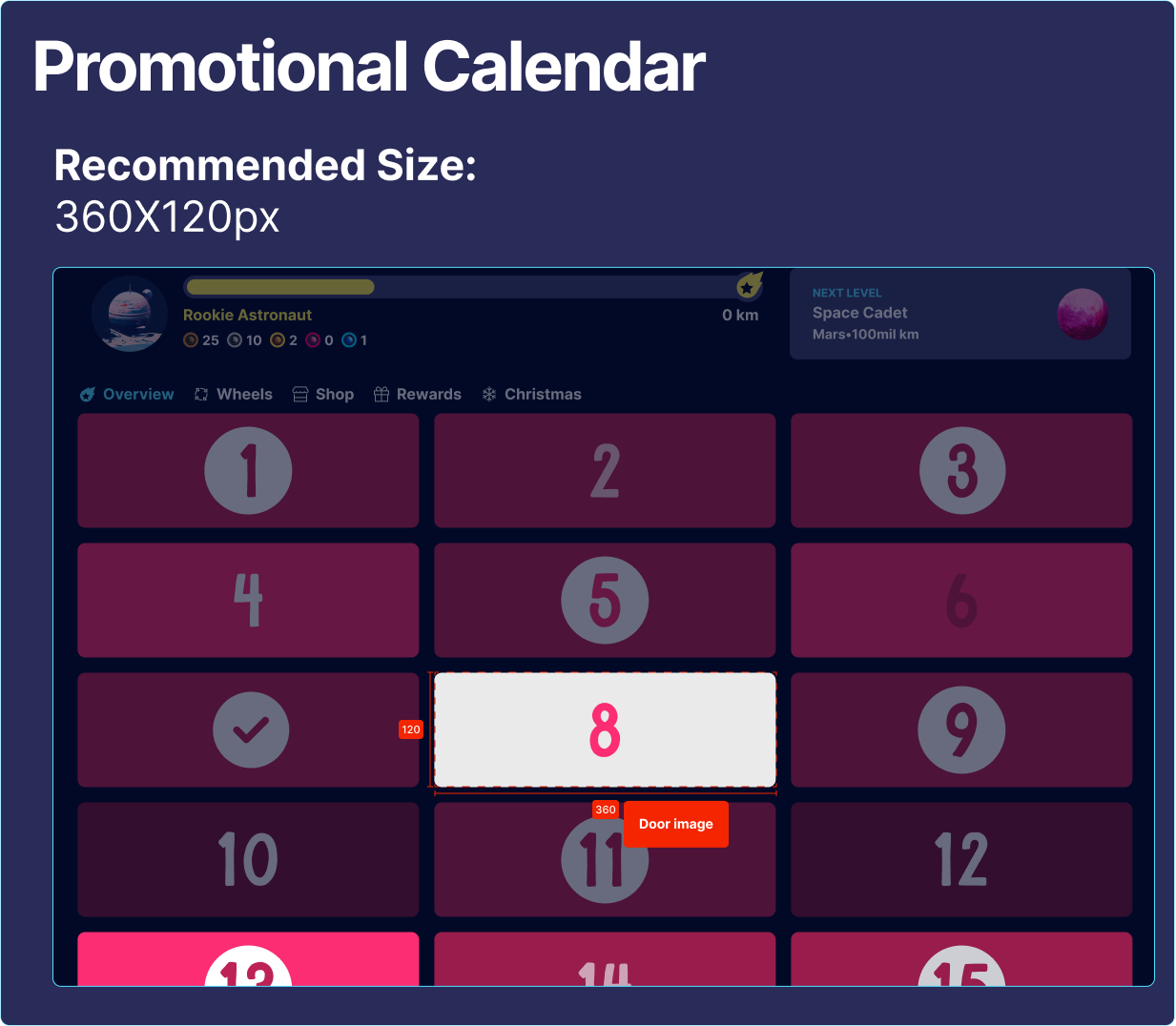Click the star badge at progress bar end
The image size is (1176, 1026).
pos(749,286)
